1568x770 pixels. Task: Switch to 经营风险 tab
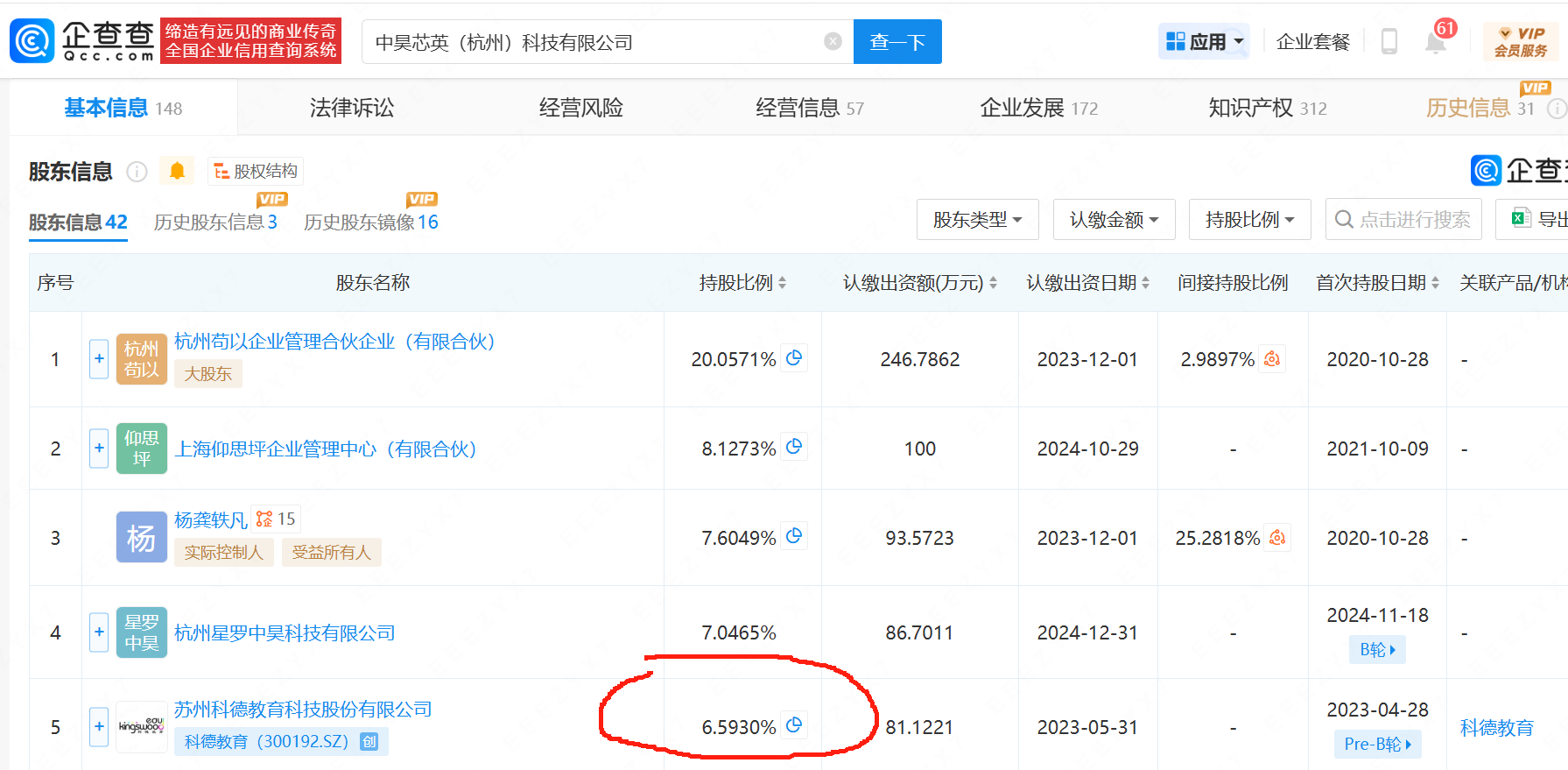[581, 108]
